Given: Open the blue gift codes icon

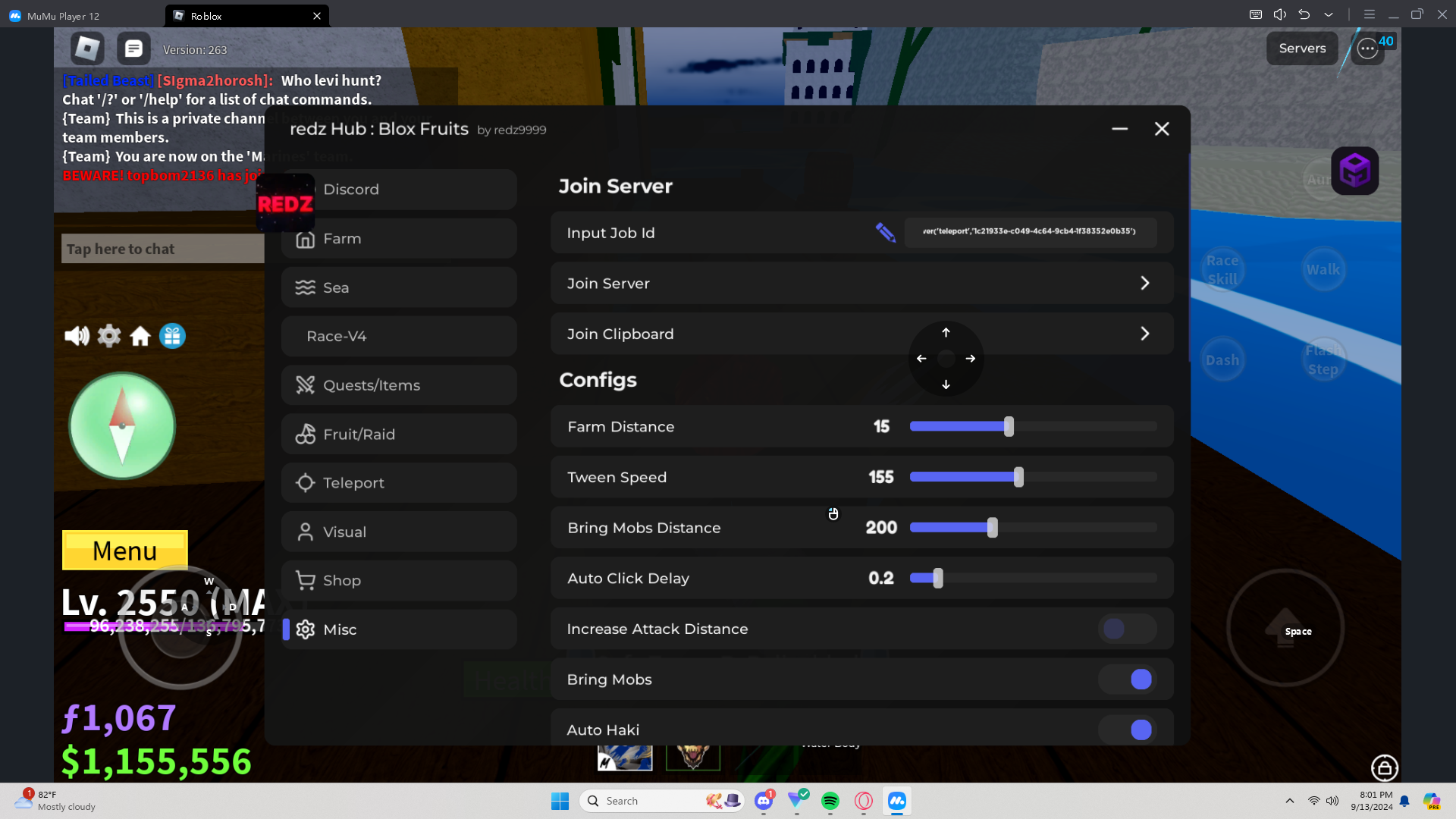Looking at the screenshot, I should pyautogui.click(x=172, y=336).
